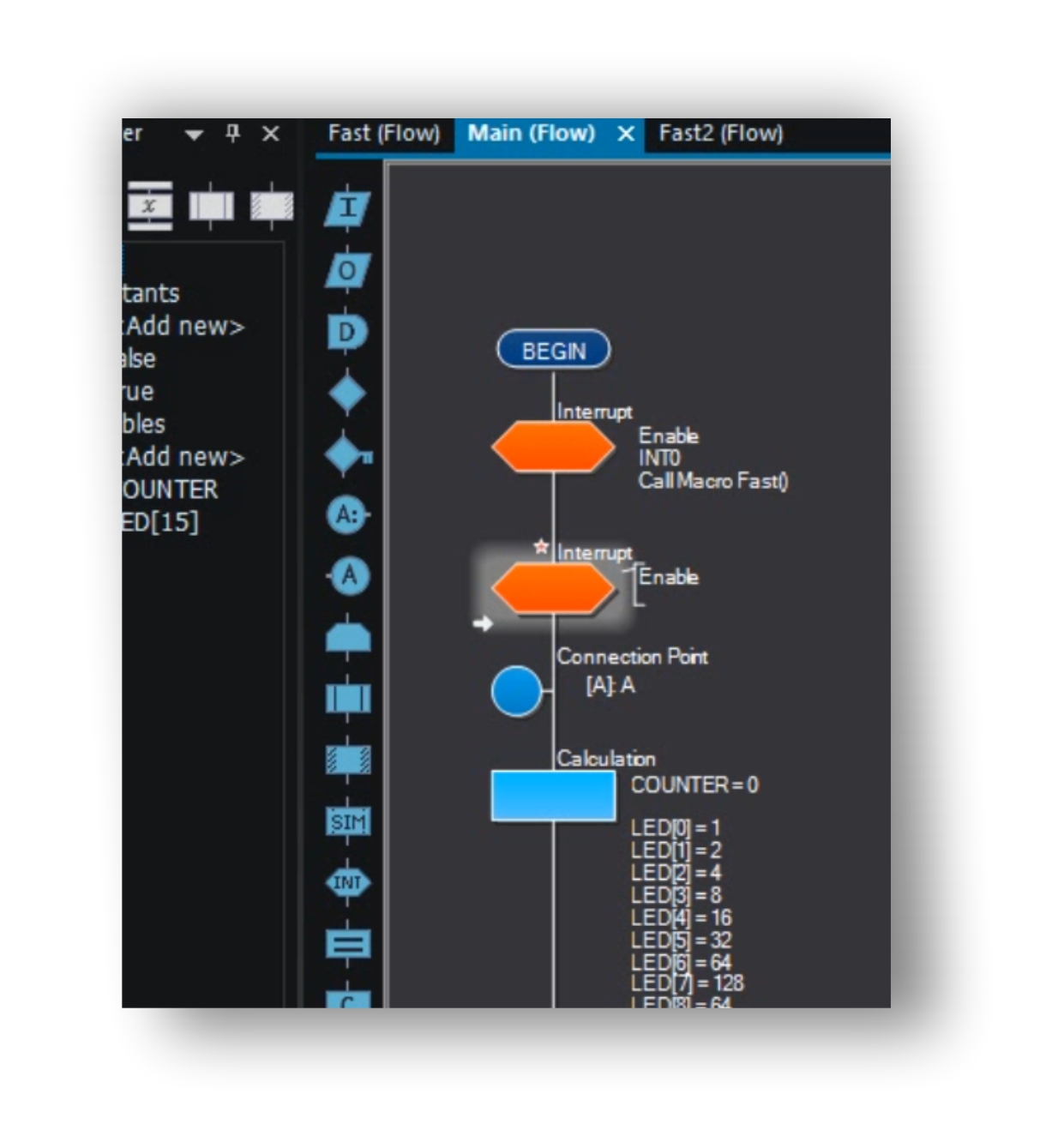
Task: Click the 'LED[0] = 1' line
Action: pos(676,828)
